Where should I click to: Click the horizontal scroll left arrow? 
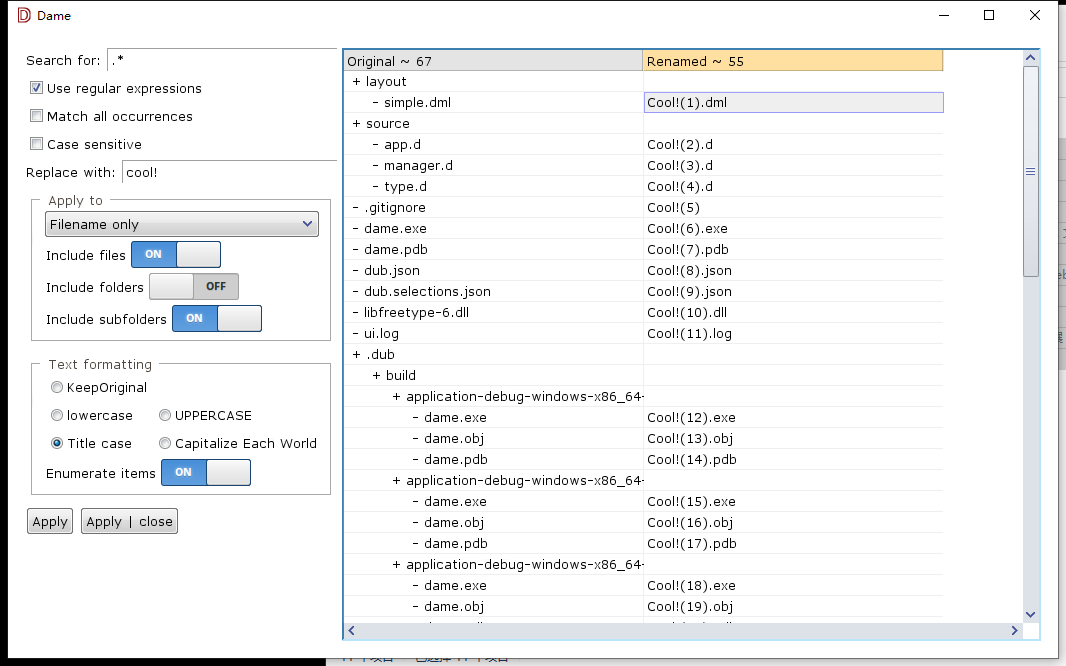[x=351, y=631]
